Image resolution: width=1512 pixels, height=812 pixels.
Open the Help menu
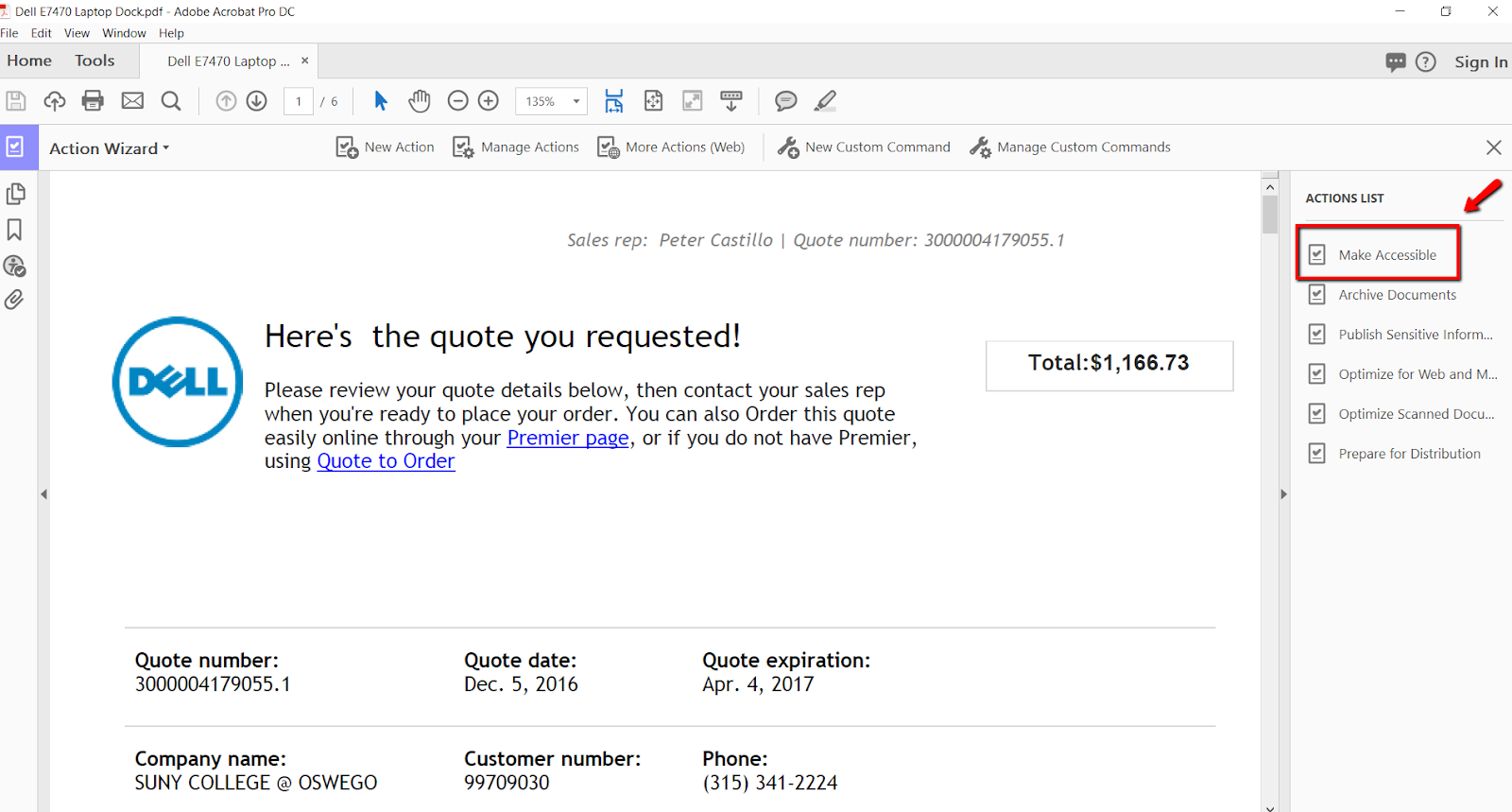click(171, 33)
